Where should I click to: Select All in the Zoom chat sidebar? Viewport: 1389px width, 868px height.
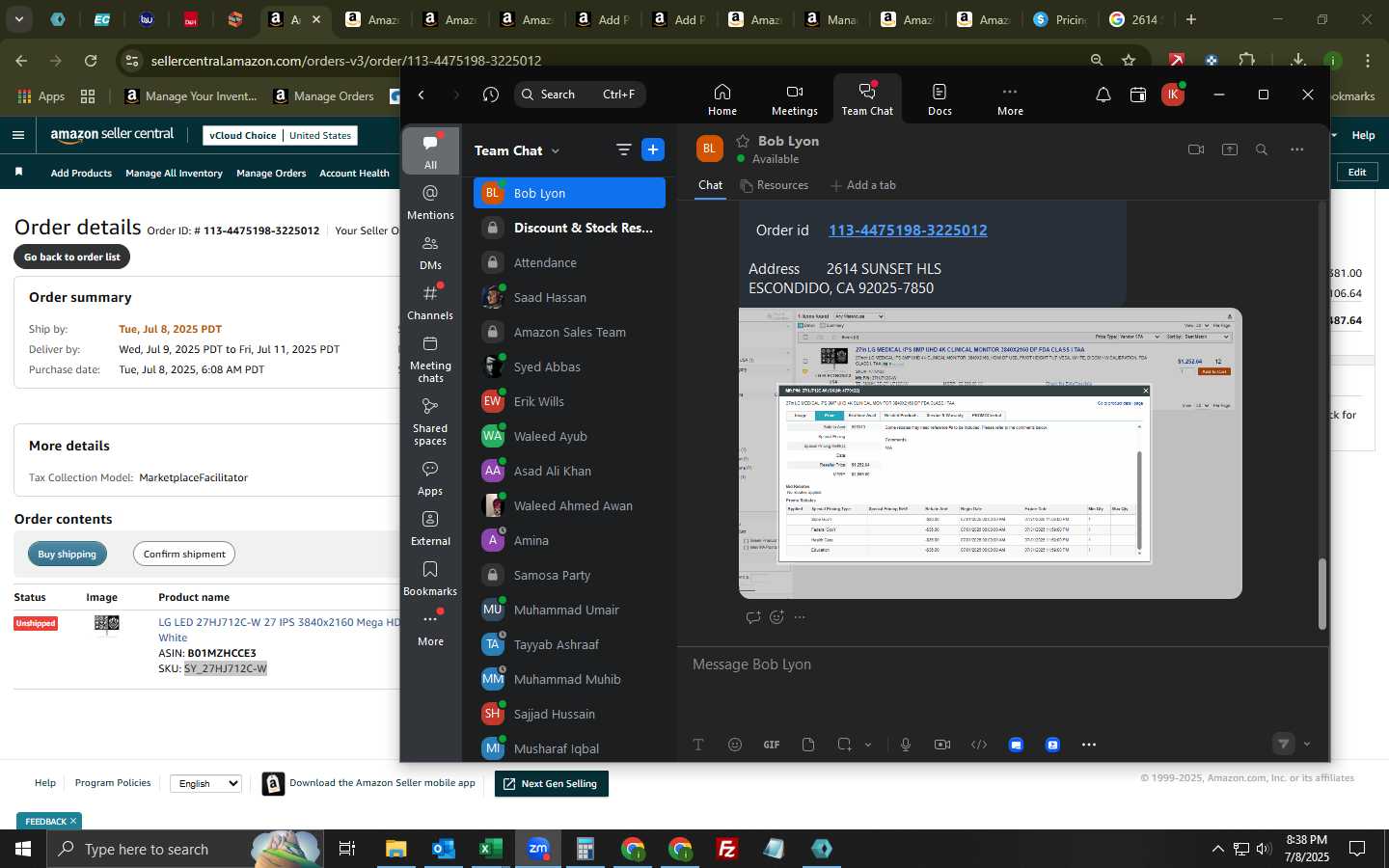[x=430, y=151]
